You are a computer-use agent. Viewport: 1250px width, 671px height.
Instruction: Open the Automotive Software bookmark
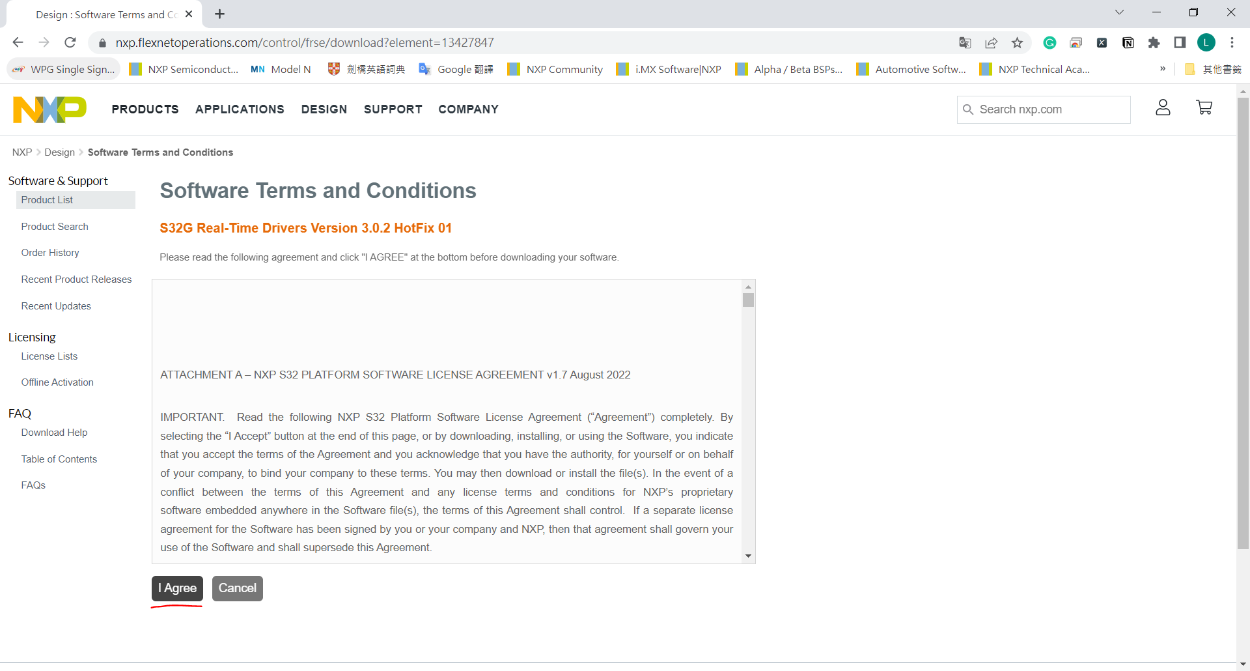pyautogui.click(x=911, y=69)
